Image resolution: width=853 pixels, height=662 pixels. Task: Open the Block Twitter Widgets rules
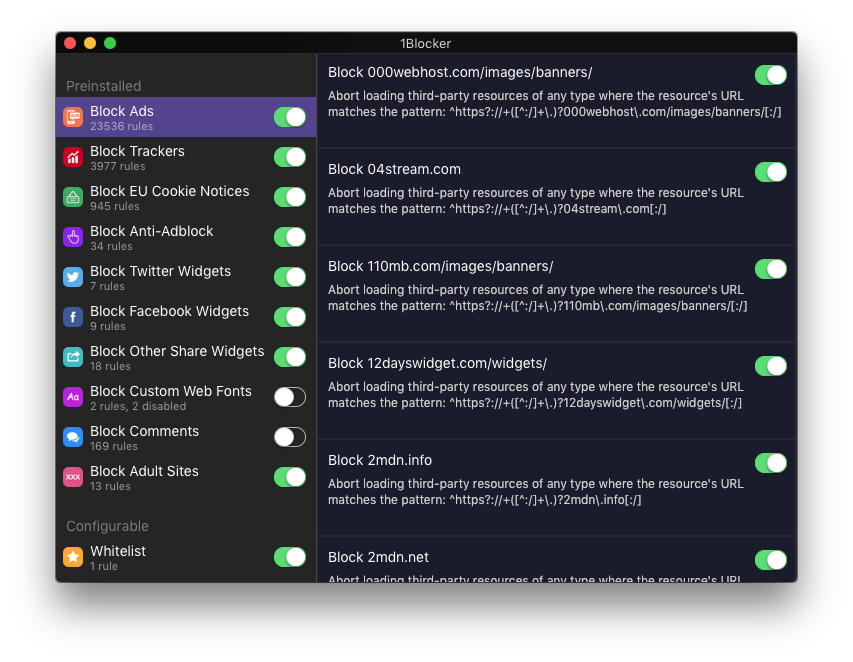pos(186,277)
